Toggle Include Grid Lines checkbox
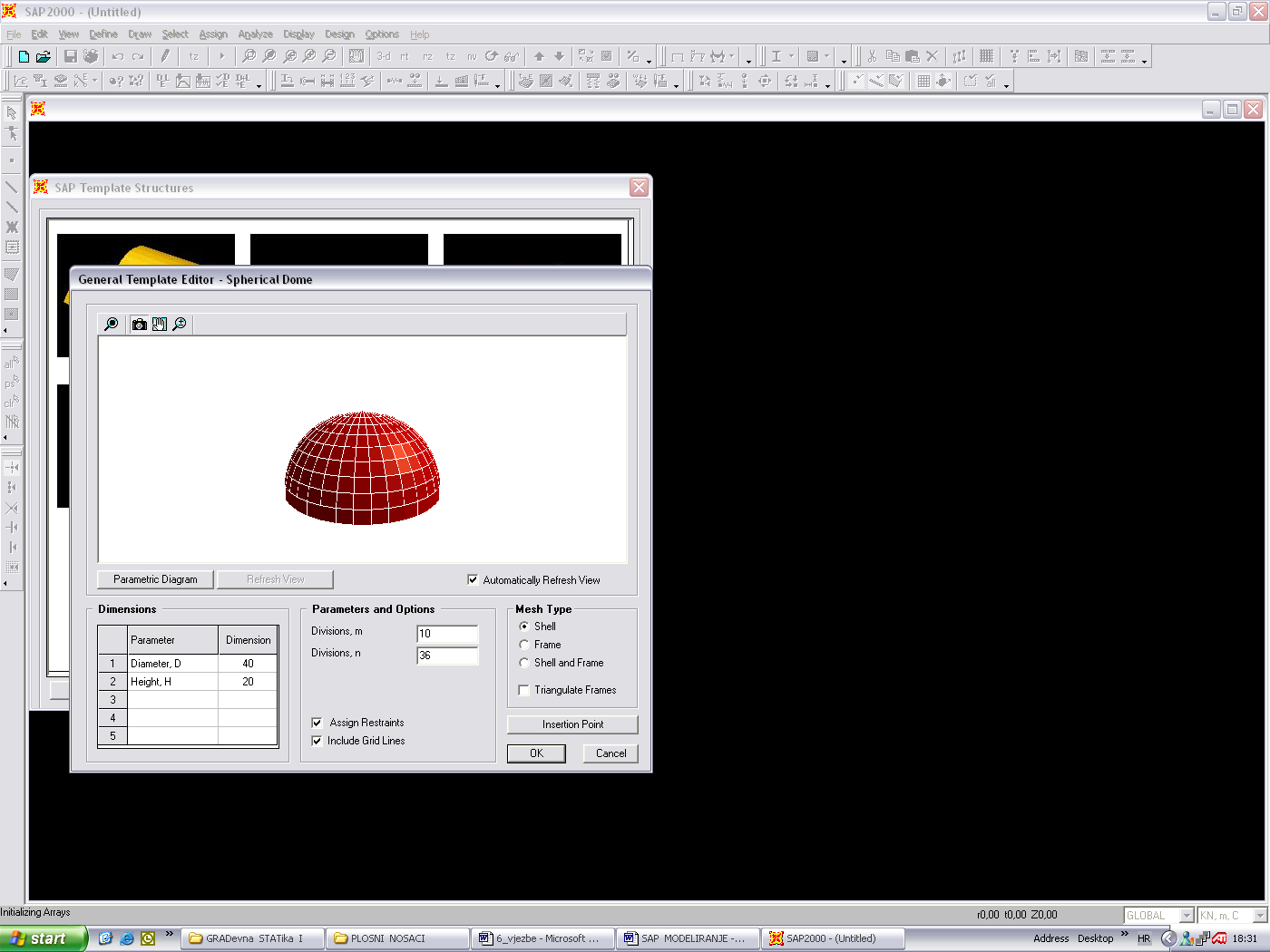 point(317,741)
